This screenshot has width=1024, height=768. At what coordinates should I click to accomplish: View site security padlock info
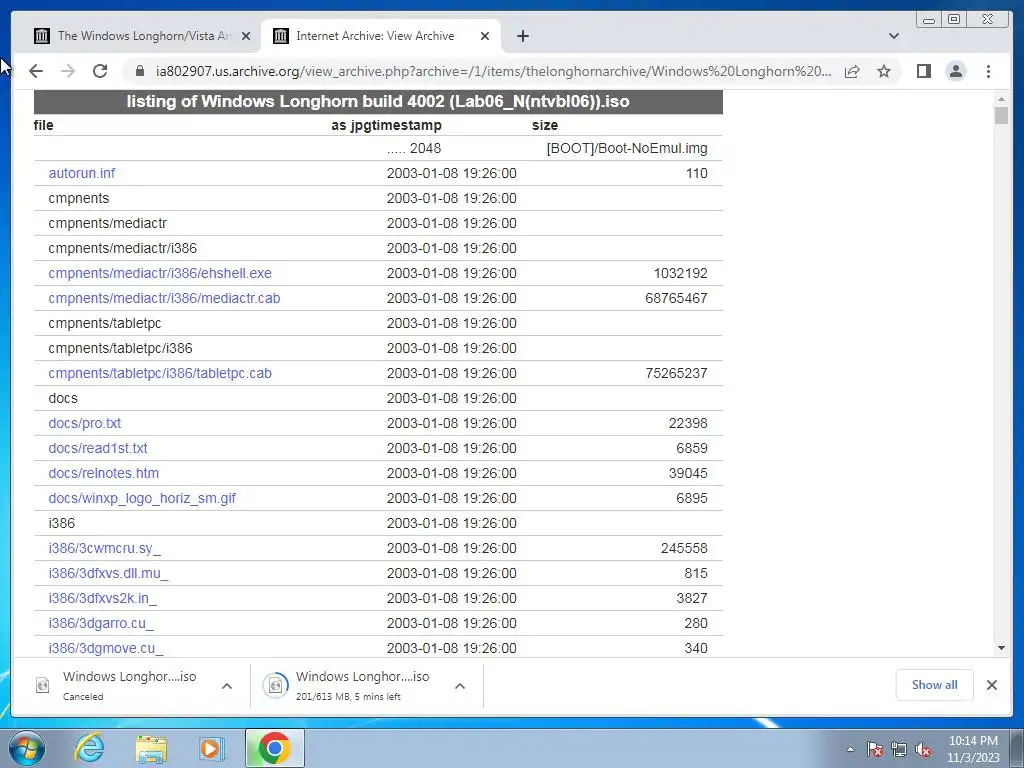point(139,71)
